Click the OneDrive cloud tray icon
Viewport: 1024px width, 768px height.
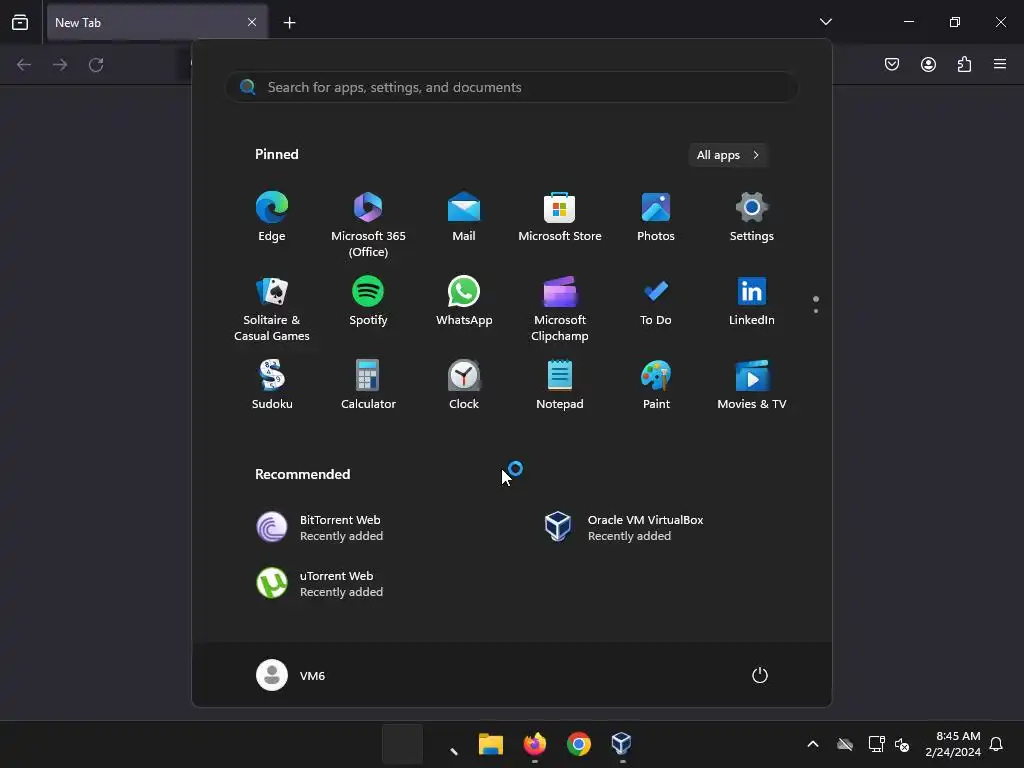click(845, 744)
